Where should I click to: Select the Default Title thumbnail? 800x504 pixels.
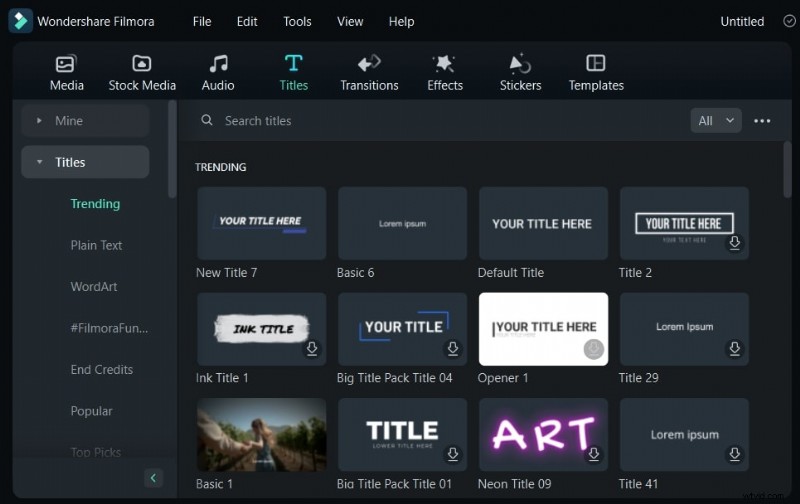(x=543, y=224)
